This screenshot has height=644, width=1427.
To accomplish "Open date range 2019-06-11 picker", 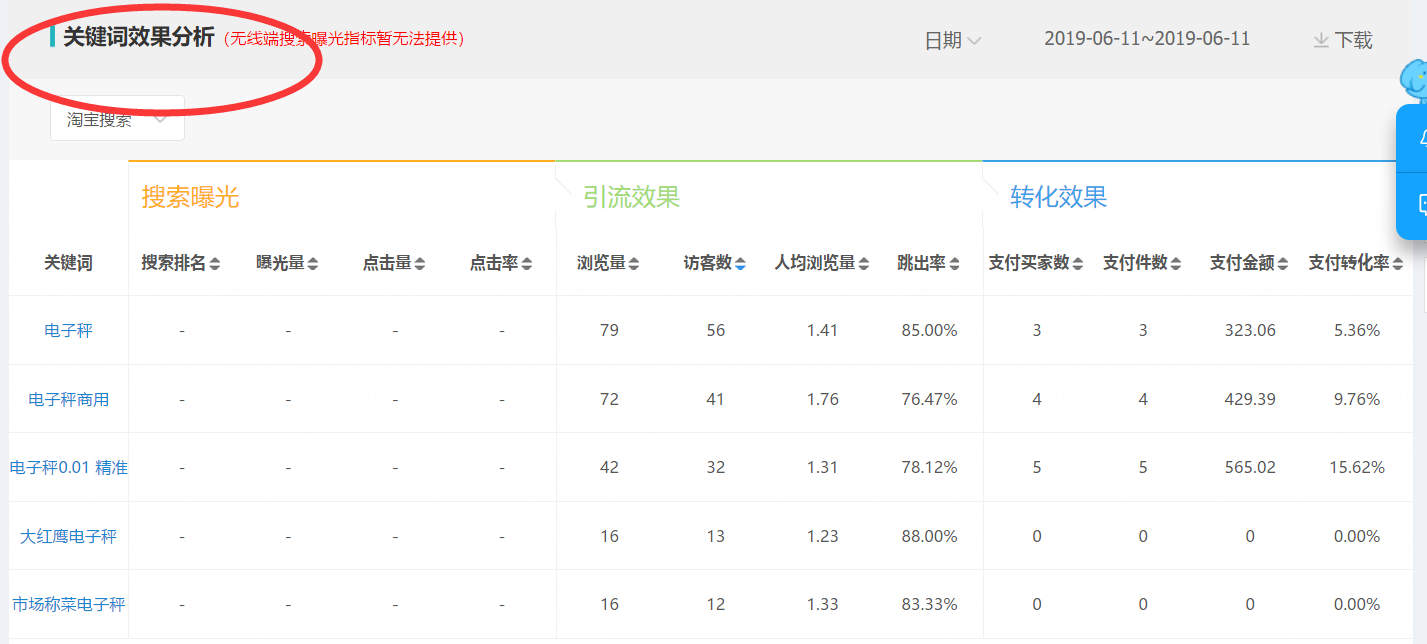I will pos(1146,39).
